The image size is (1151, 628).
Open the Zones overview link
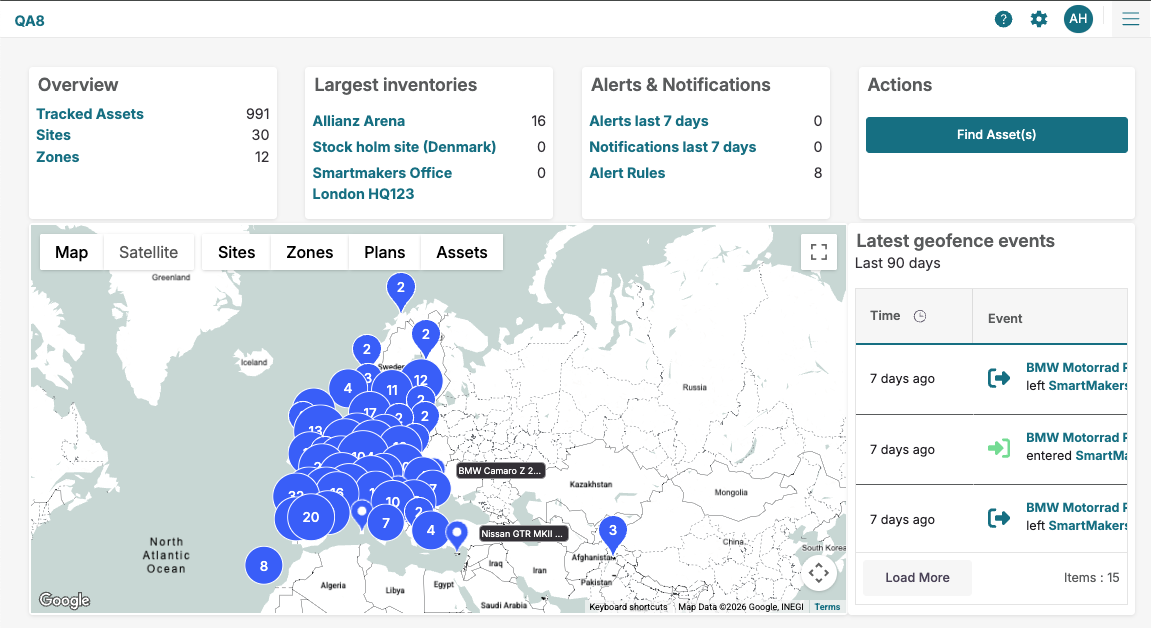[x=57, y=157]
